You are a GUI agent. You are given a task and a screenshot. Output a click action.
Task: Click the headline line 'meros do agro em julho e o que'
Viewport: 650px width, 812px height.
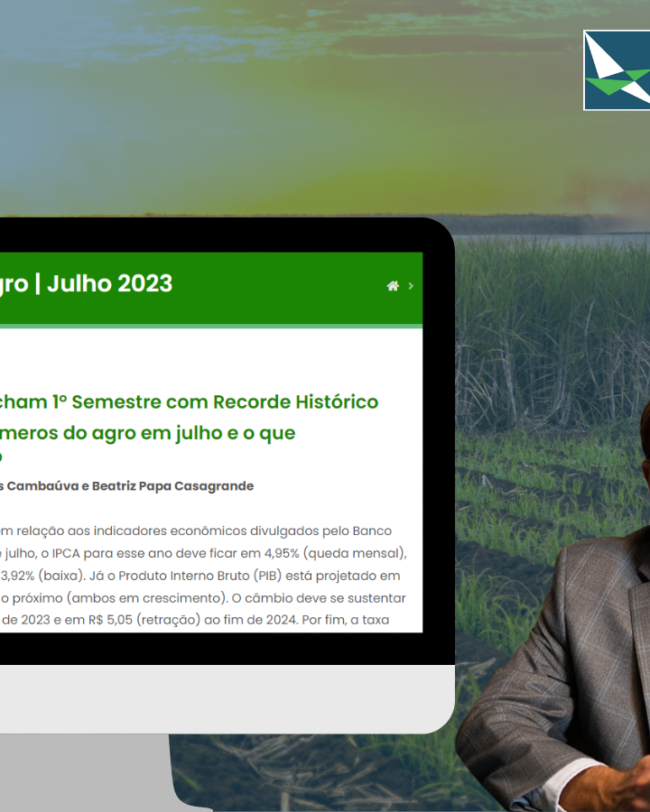tap(148, 433)
